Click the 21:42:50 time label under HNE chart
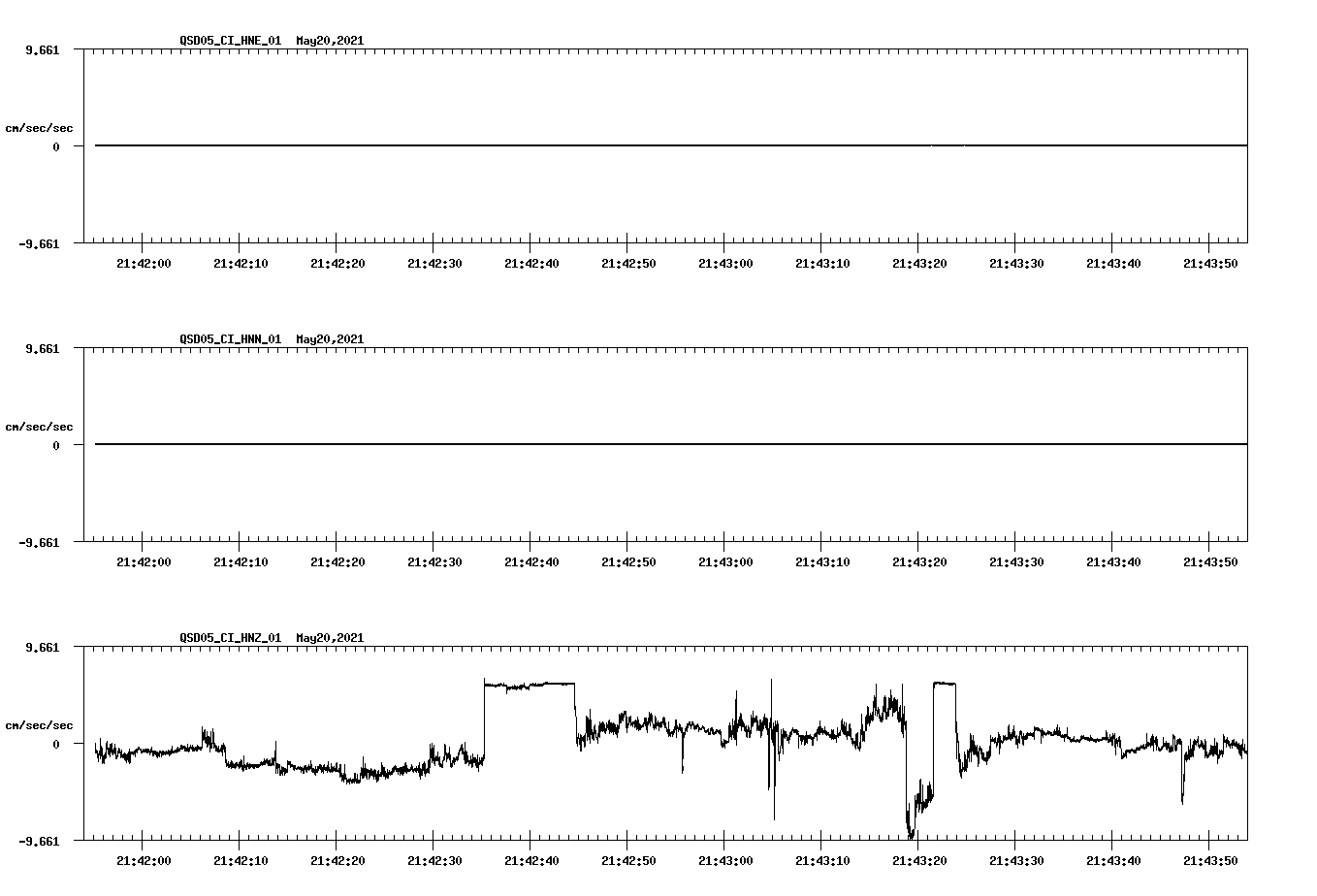This screenshot has width=1317, height=896. pos(628,263)
